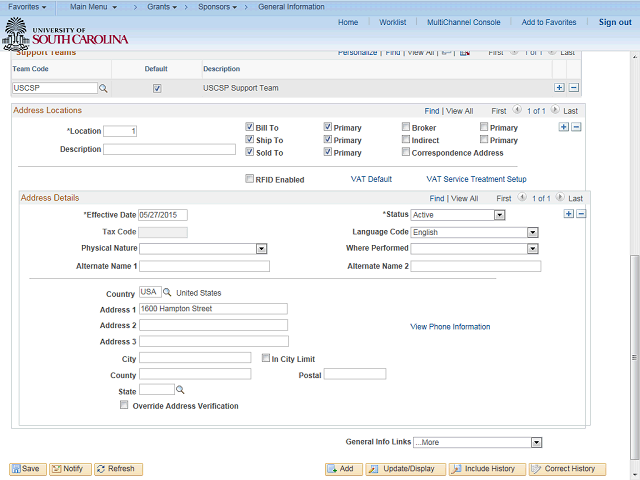Open the Main Menu navigation item
Viewport: 640px width, 480px height.
tap(92, 7)
